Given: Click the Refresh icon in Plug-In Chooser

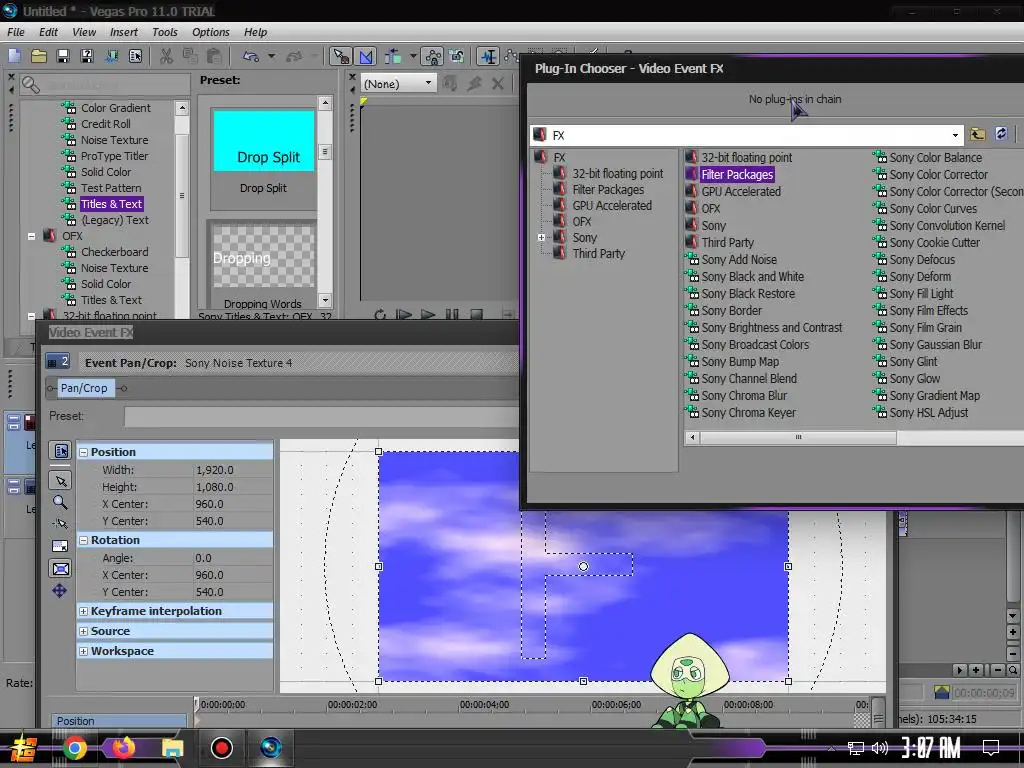Looking at the screenshot, I should 1001,134.
